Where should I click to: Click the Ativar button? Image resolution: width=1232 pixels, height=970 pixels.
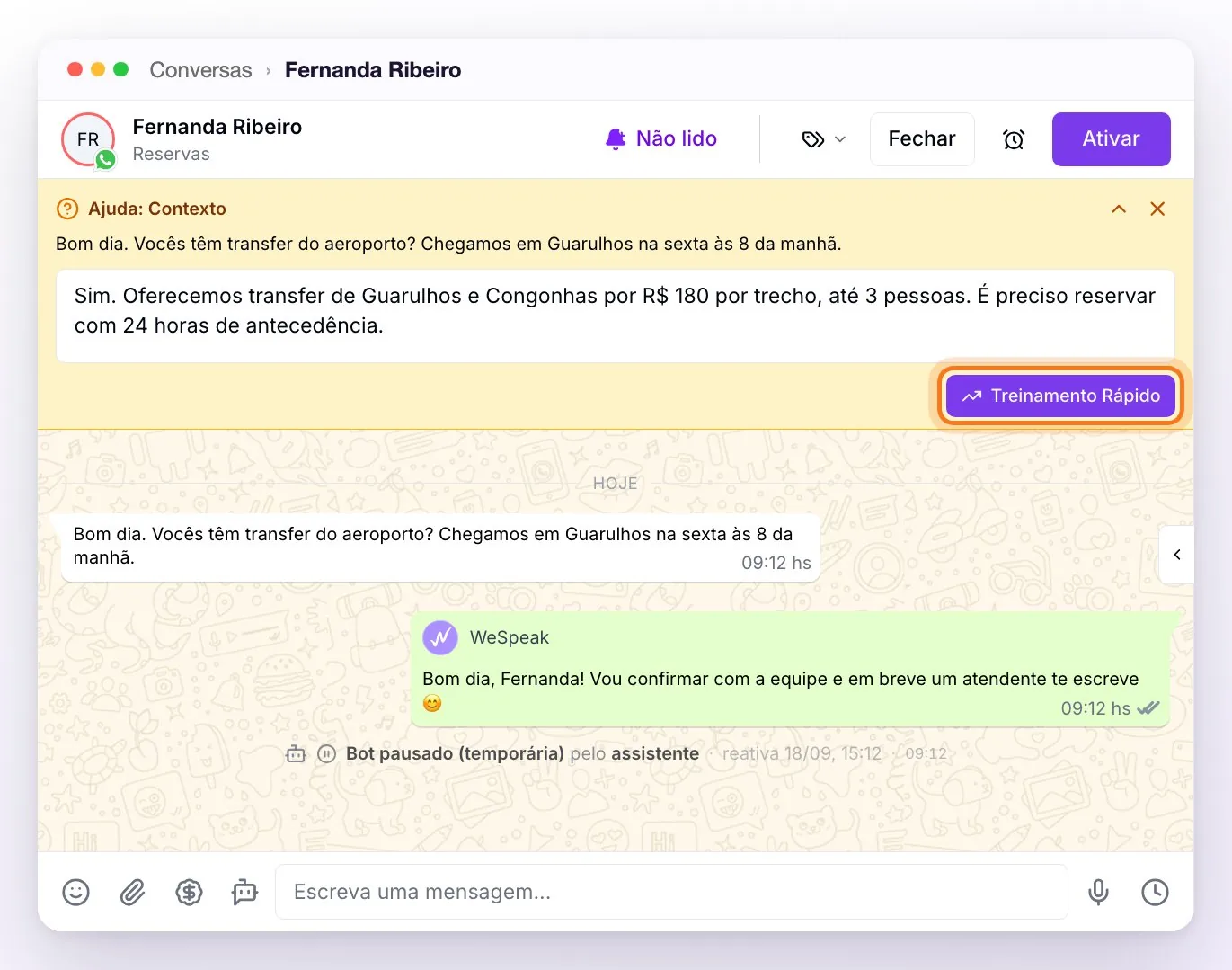click(1111, 139)
